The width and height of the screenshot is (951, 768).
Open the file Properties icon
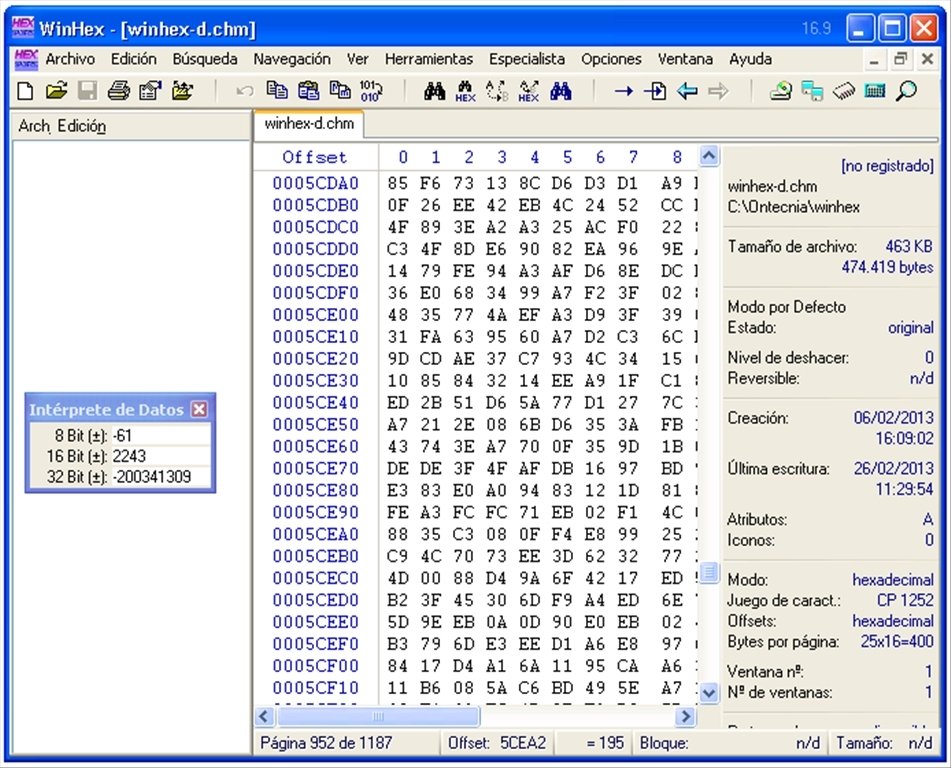click(150, 91)
